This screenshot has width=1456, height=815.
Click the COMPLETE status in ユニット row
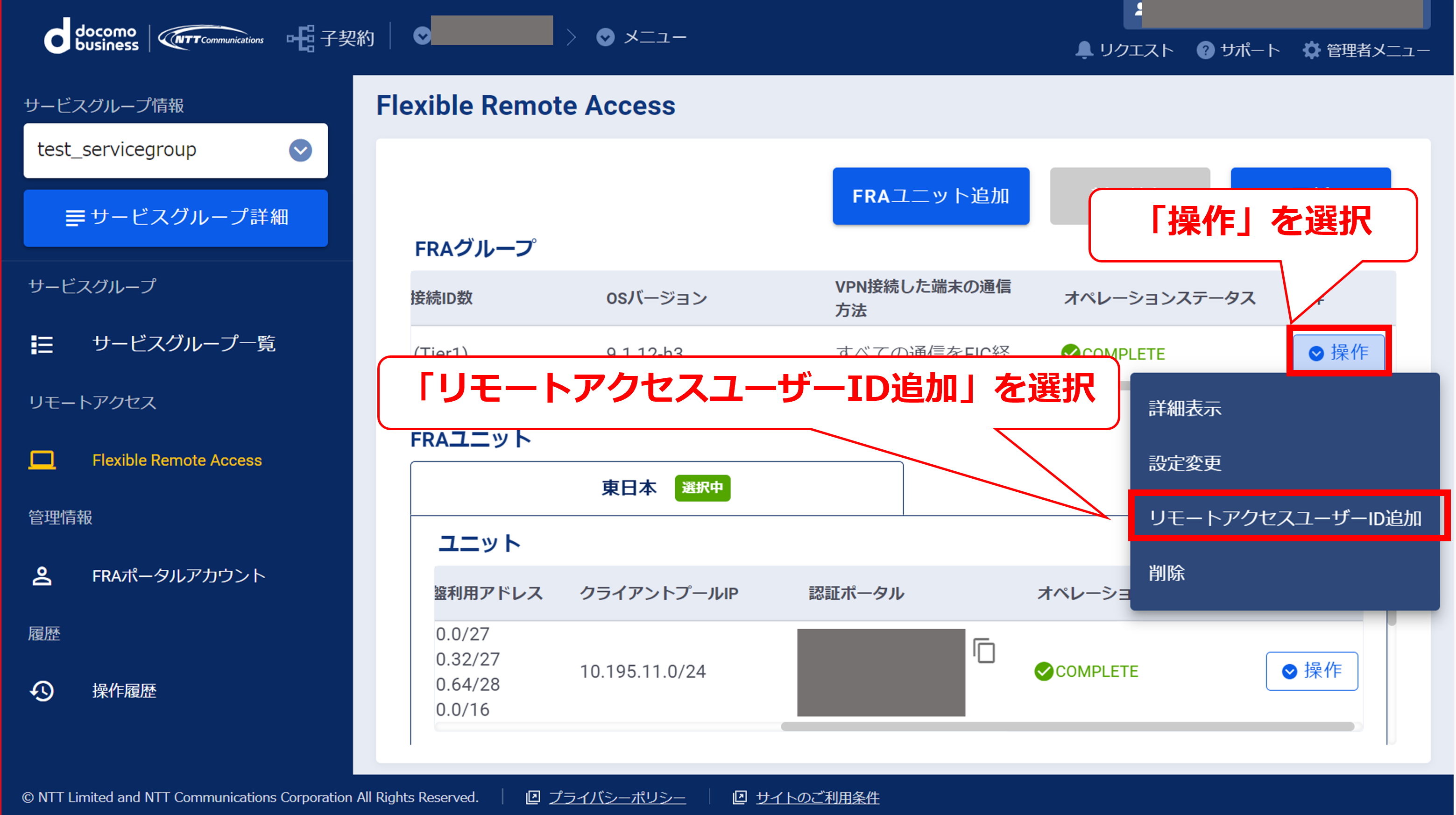tap(1086, 671)
